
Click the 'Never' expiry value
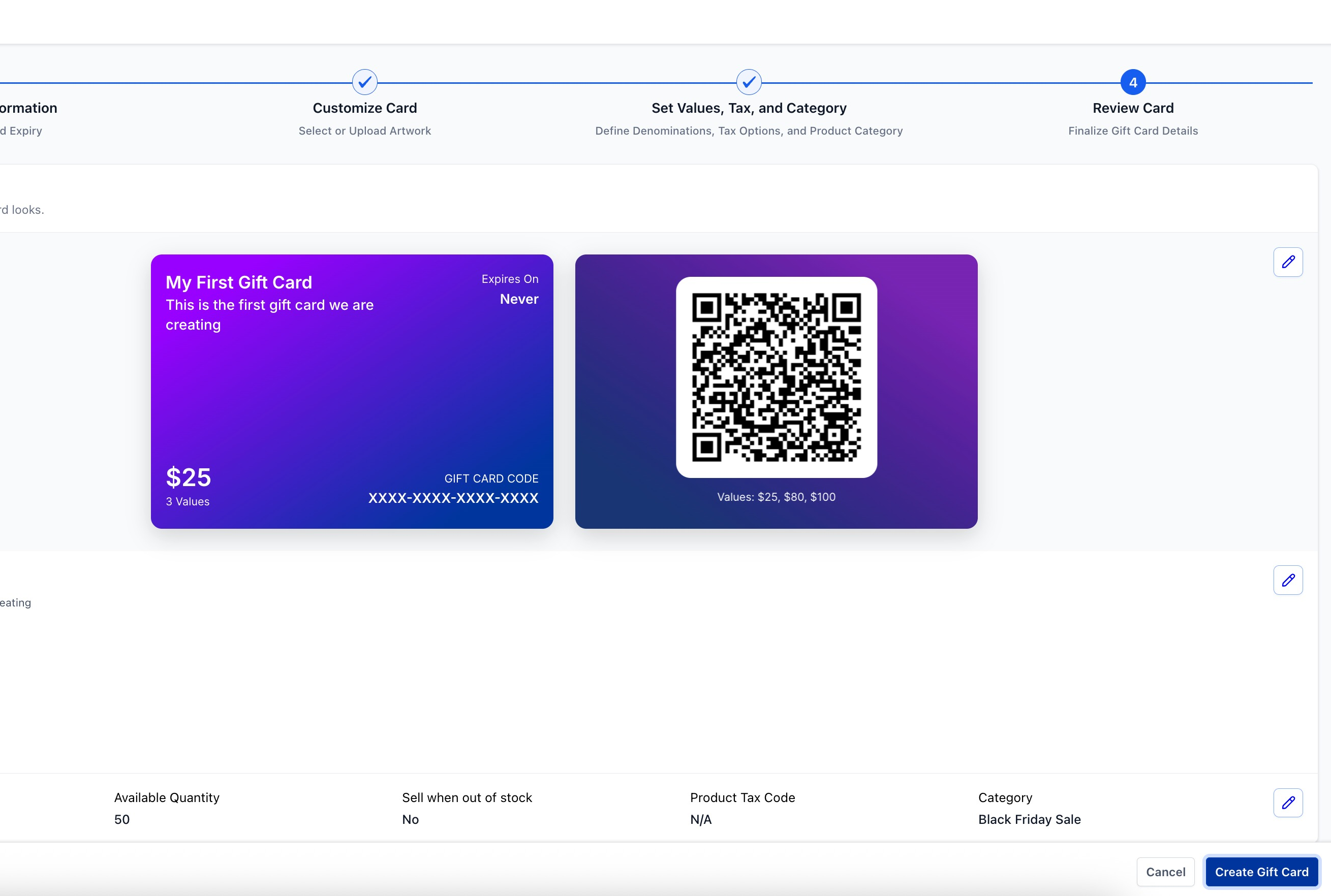(518, 299)
